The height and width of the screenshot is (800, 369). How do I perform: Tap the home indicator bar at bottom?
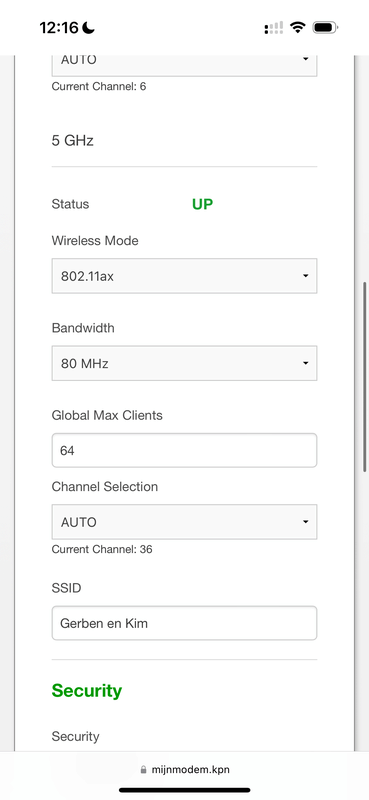[185, 790]
